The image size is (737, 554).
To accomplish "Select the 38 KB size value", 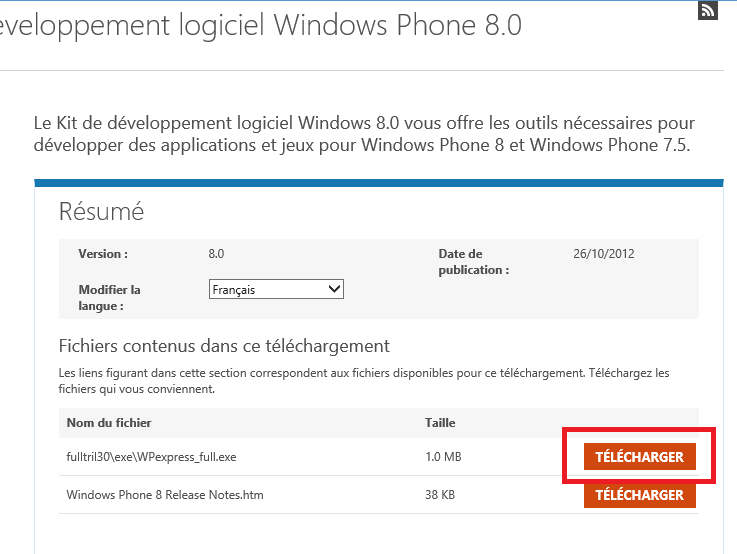I will [x=440, y=495].
